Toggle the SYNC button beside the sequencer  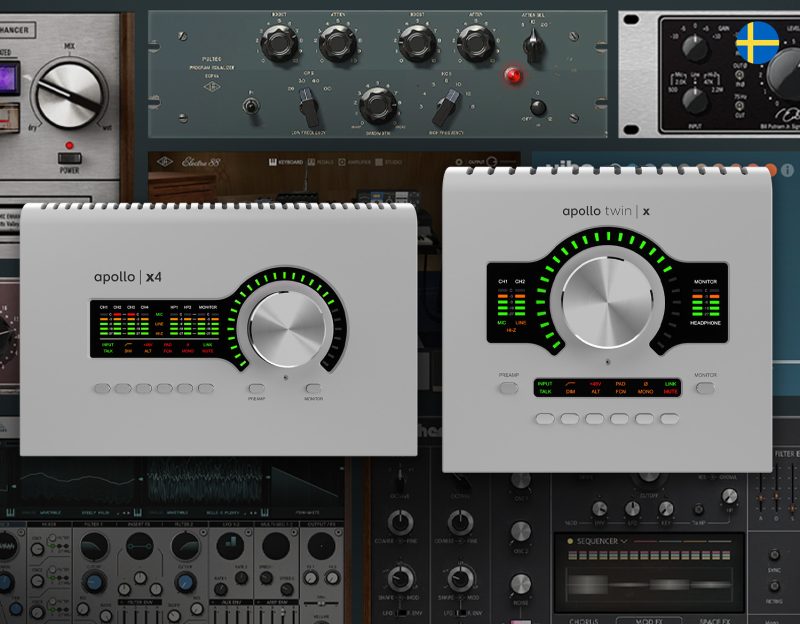774,555
